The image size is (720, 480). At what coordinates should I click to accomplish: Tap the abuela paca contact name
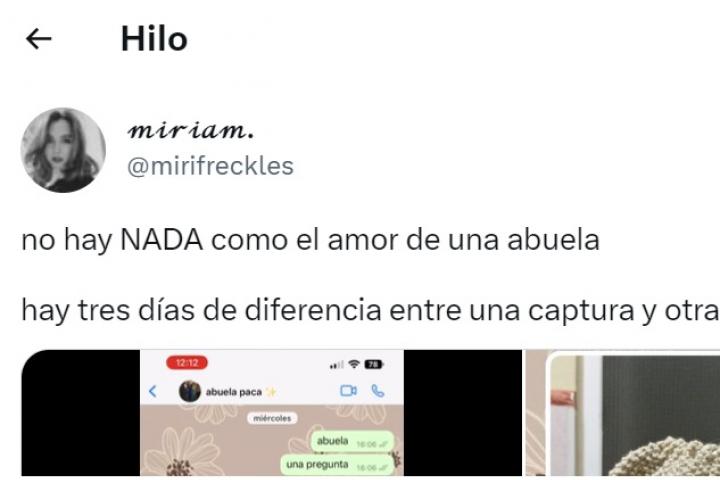(234, 392)
